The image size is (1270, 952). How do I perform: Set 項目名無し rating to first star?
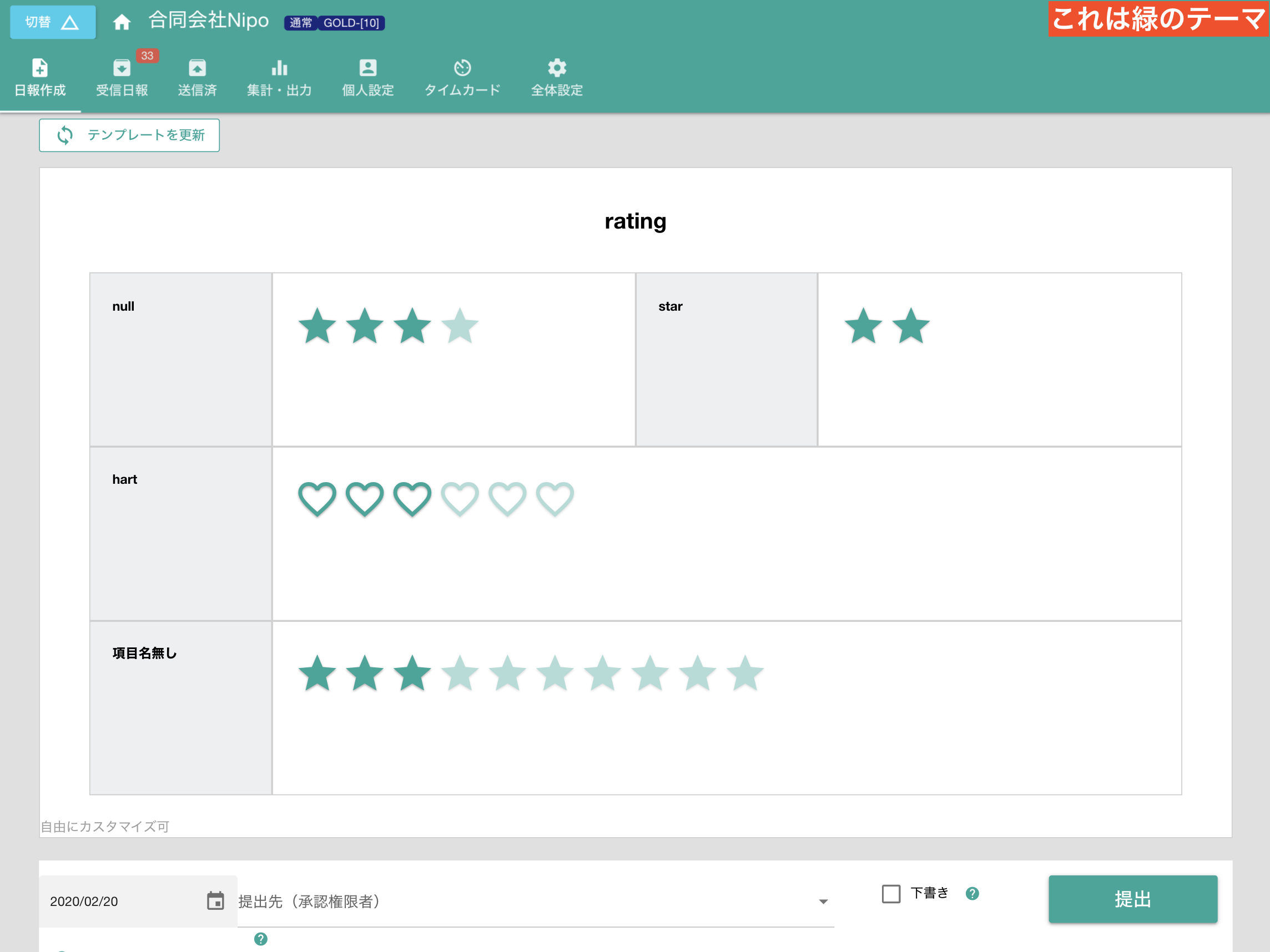pyautogui.click(x=317, y=673)
